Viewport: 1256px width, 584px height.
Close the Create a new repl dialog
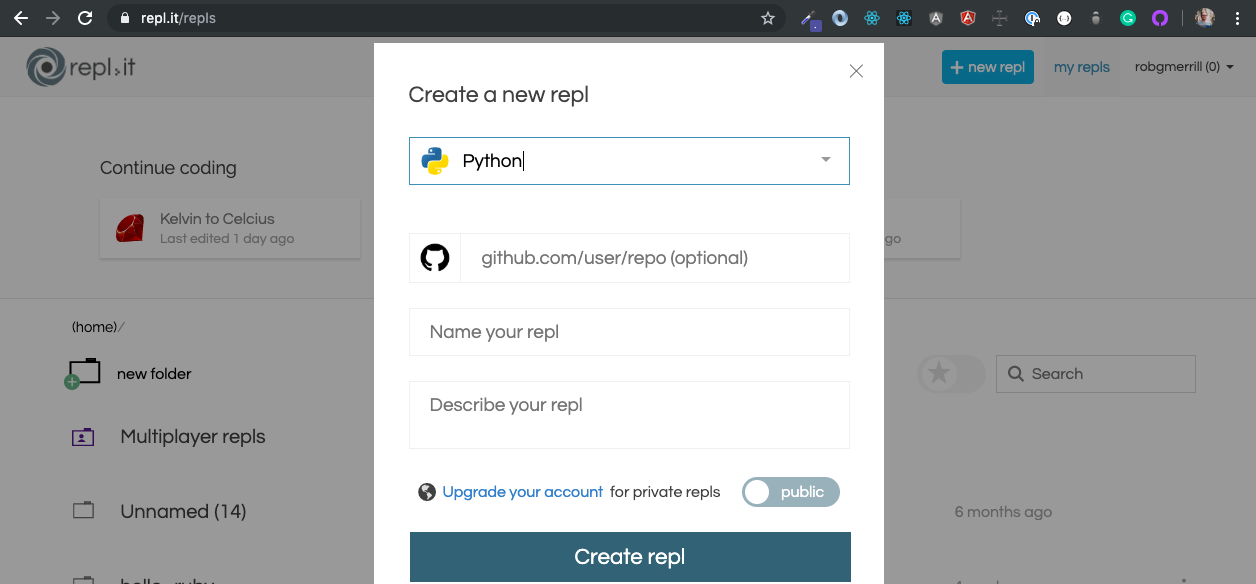856,71
